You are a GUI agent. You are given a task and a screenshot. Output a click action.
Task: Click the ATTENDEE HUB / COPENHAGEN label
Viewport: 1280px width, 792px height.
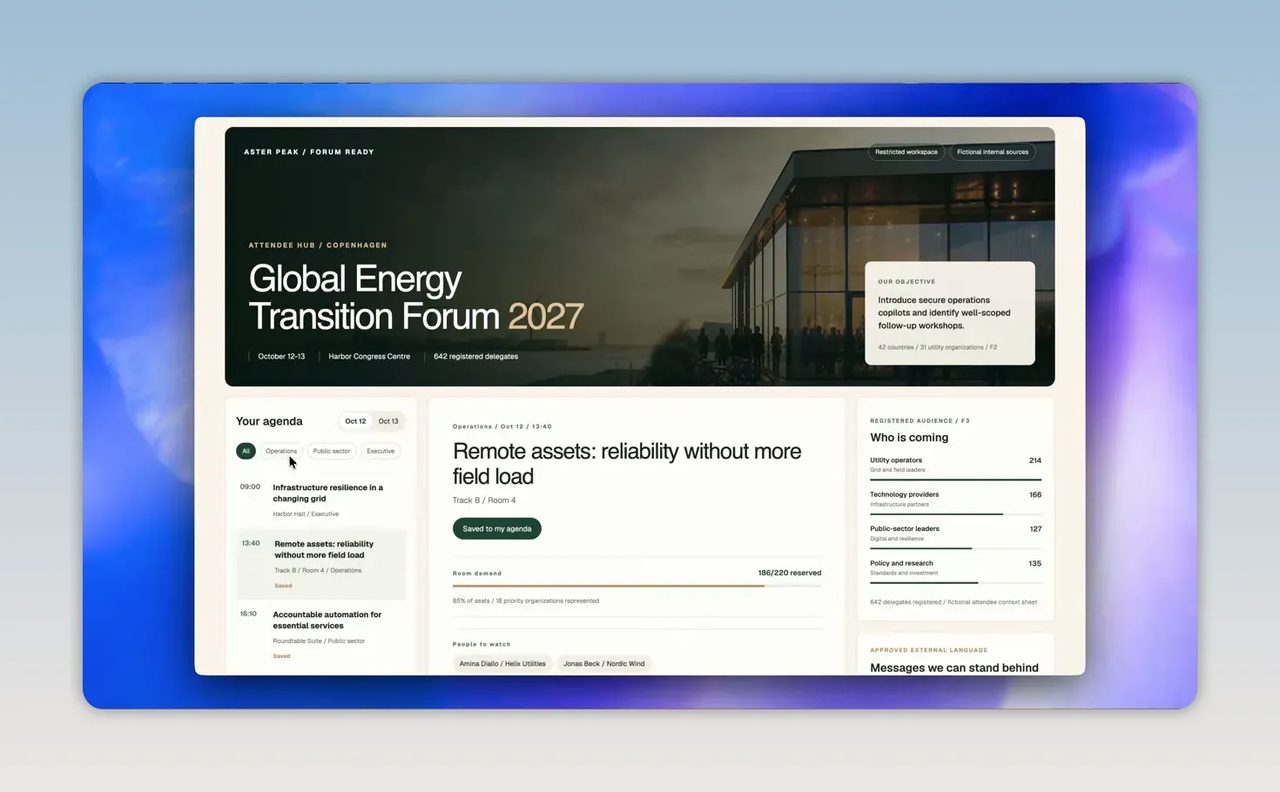(x=318, y=245)
